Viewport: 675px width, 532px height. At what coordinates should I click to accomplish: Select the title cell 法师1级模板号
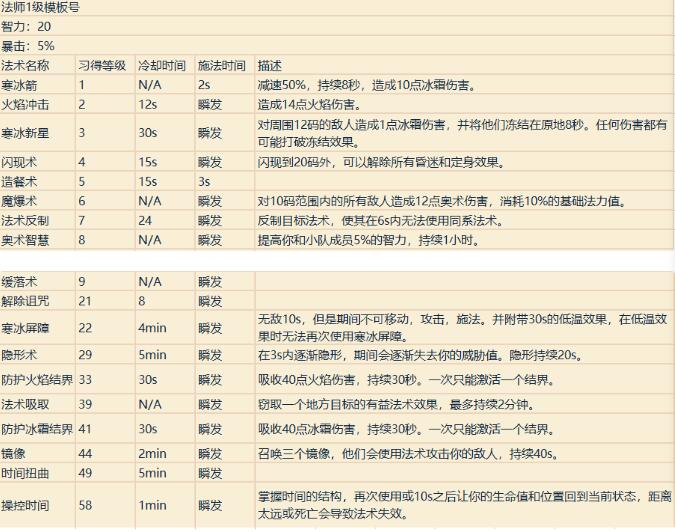coord(40,8)
